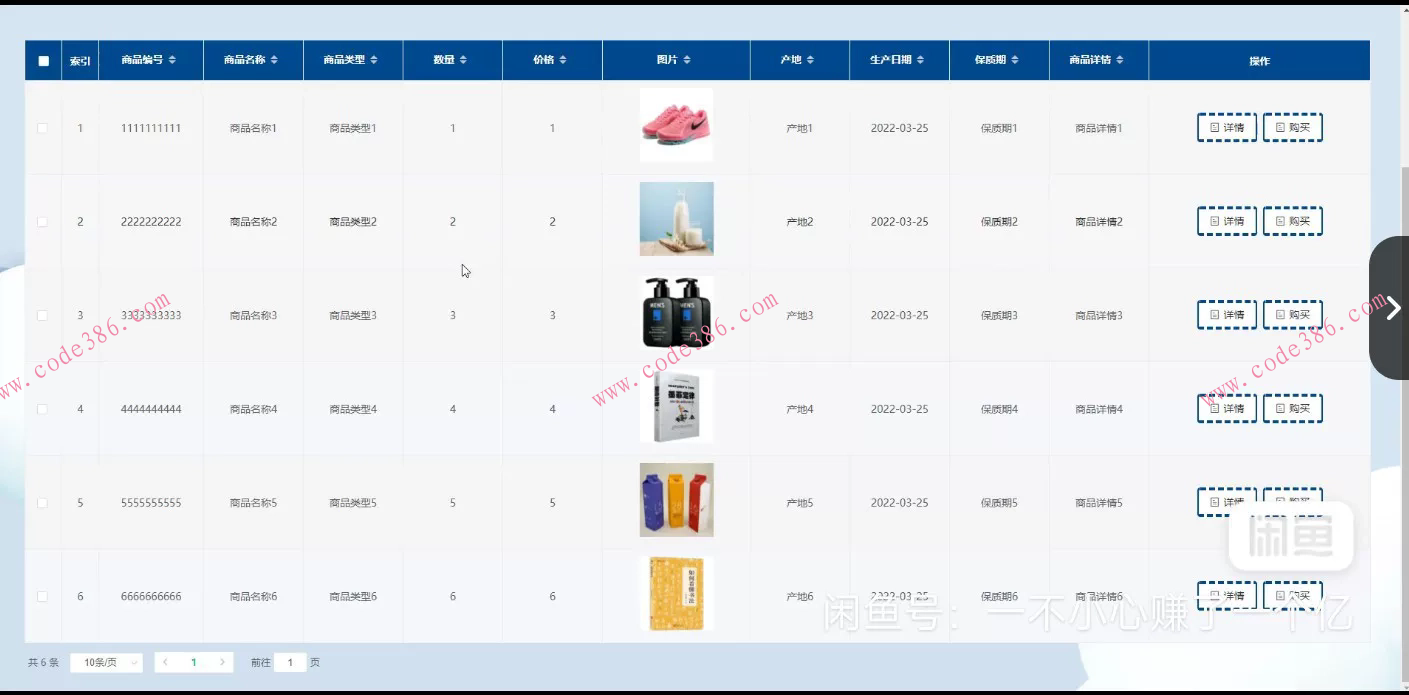Toggle the select-all checkbox in the table header

tap(43, 60)
